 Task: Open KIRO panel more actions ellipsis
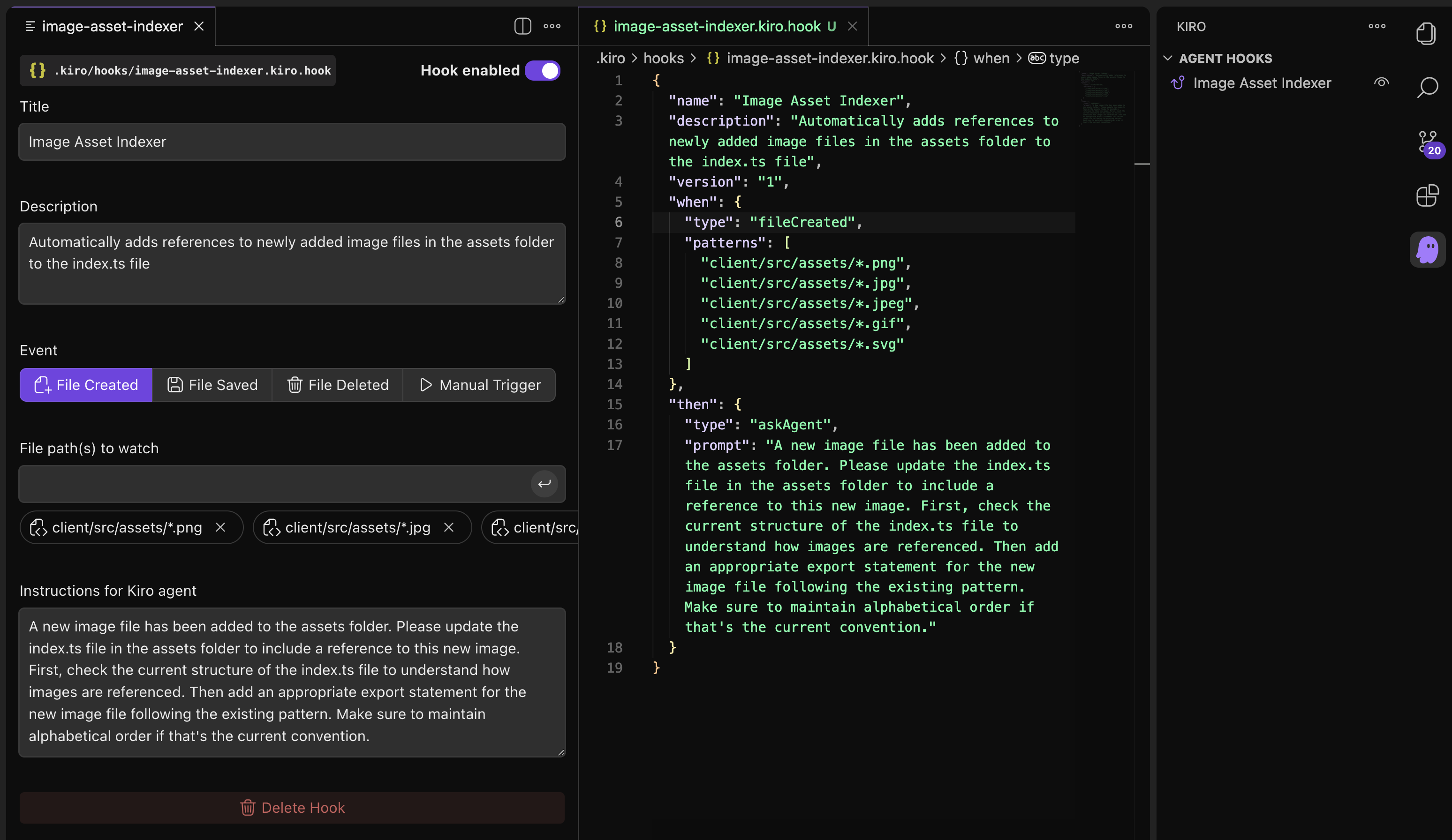(1376, 26)
